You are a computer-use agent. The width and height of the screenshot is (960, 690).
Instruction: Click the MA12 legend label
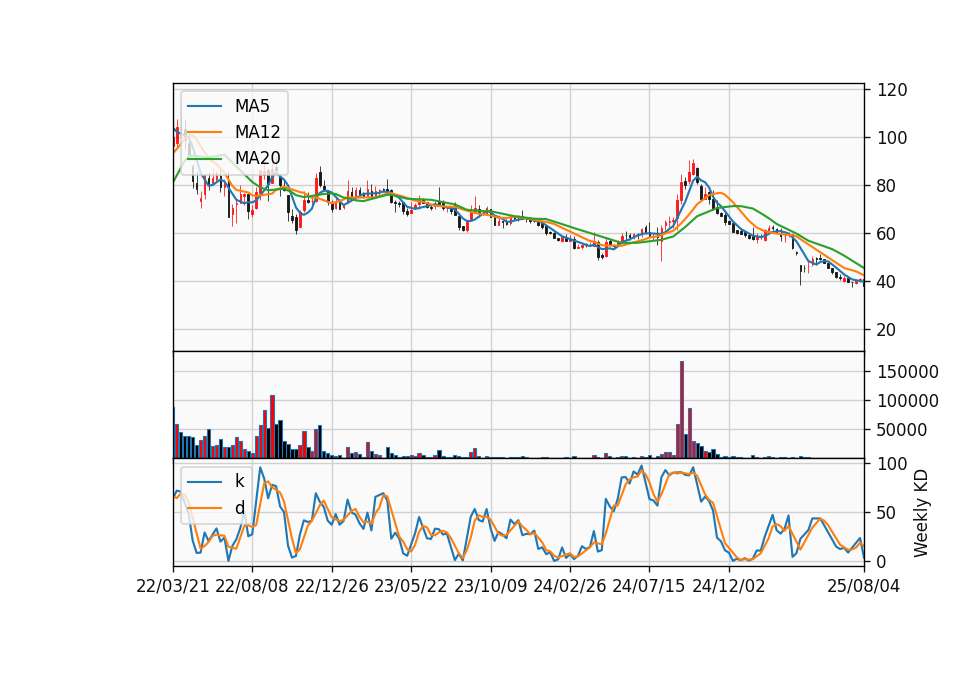[x=257, y=132]
